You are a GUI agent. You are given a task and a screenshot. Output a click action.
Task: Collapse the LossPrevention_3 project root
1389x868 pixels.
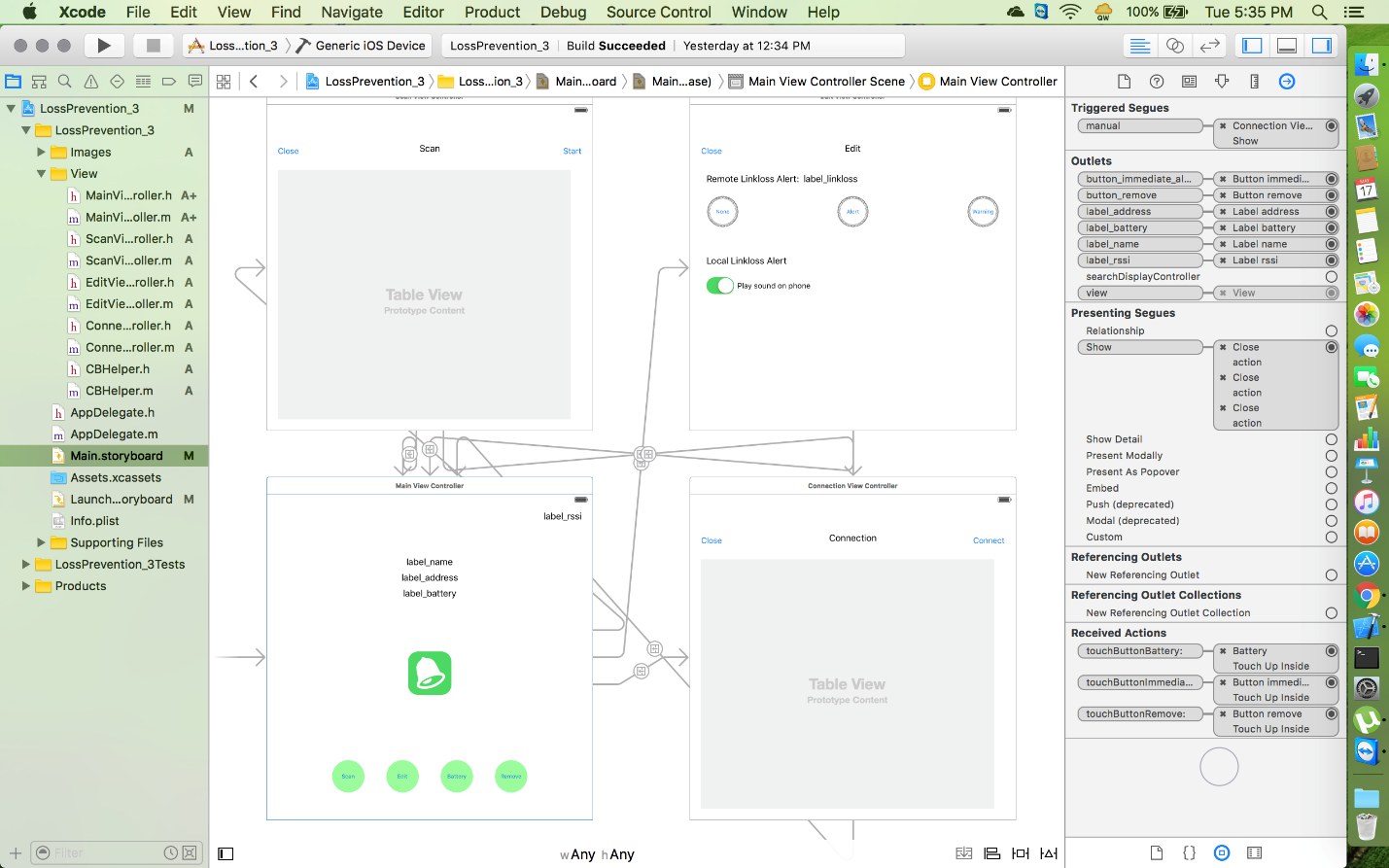pos(11,109)
